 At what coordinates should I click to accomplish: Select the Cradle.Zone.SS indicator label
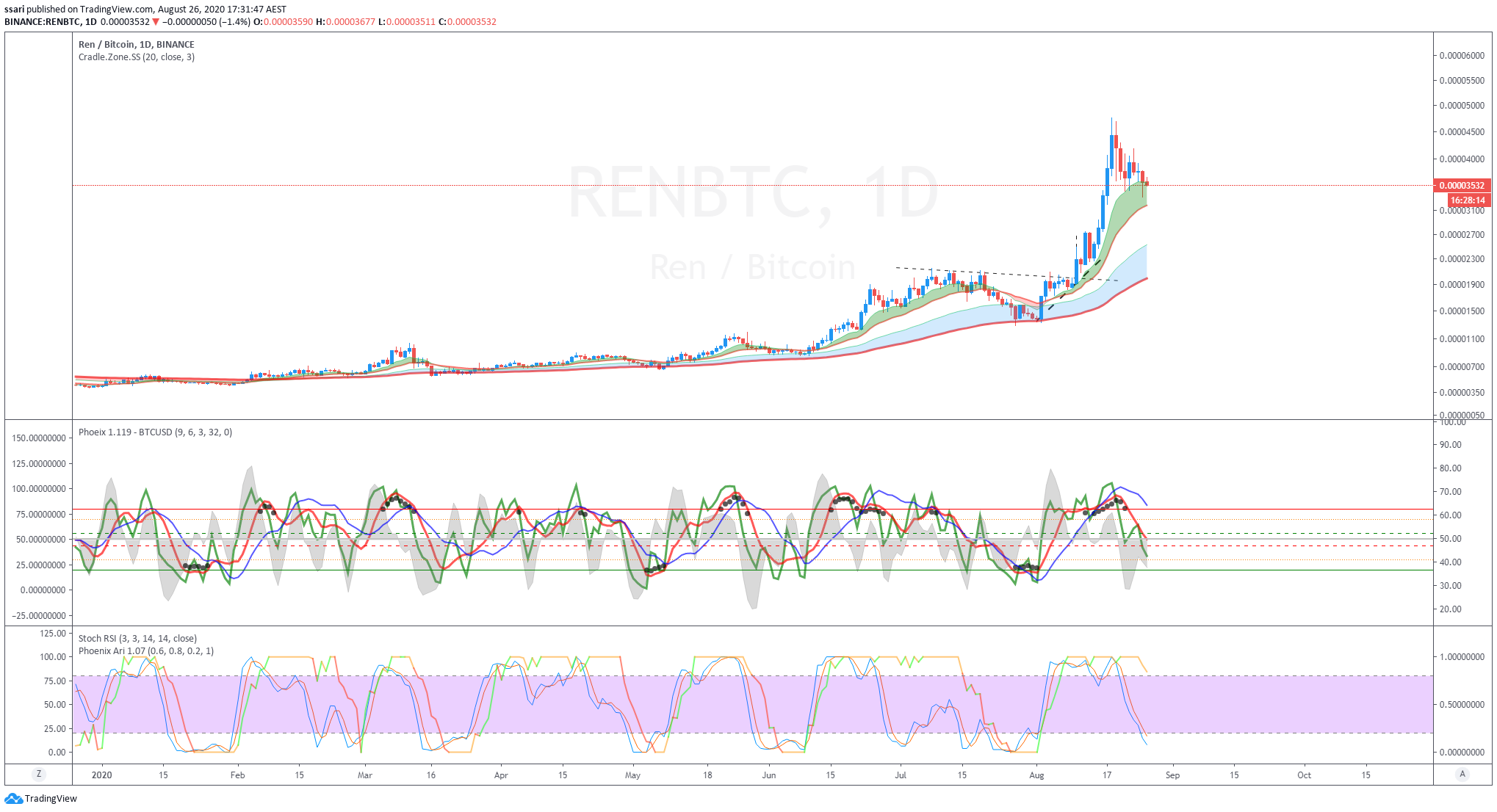pyautogui.click(x=137, y=57)
